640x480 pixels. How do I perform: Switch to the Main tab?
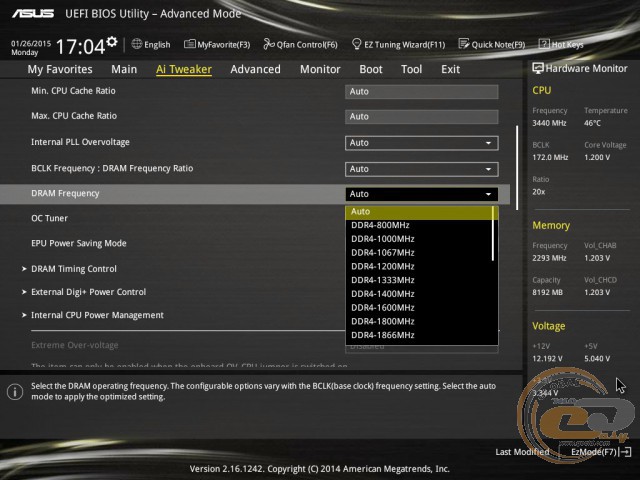tap(124, 69)
